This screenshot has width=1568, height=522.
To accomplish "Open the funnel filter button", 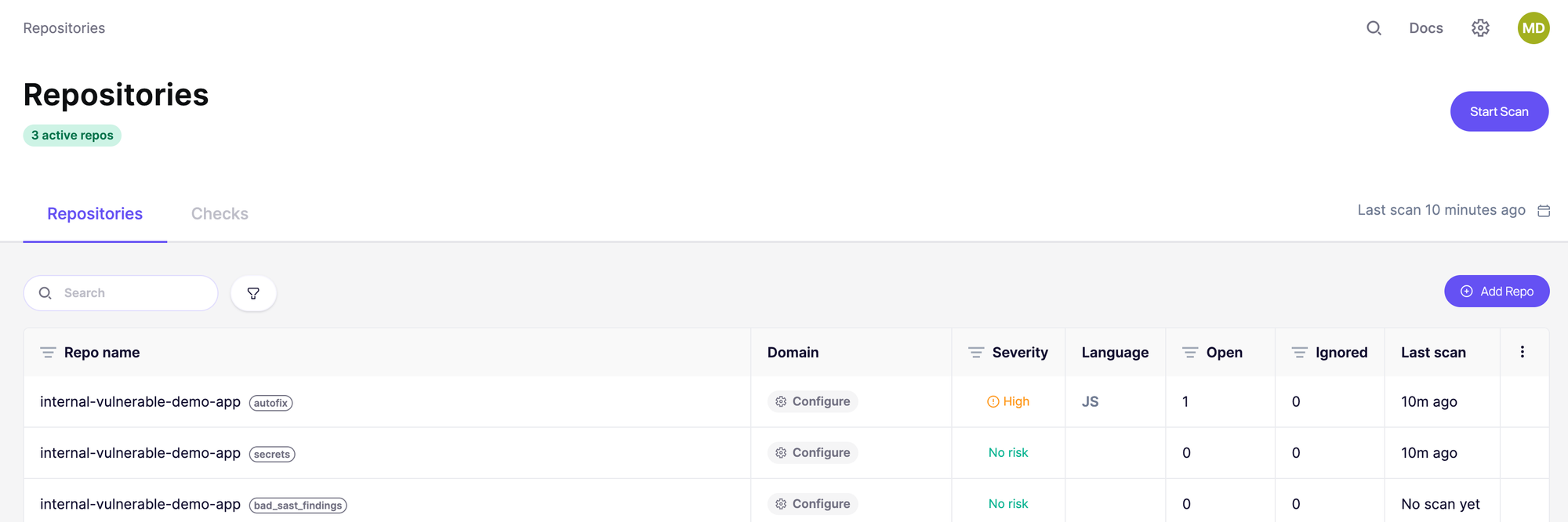I will click(253, 293).
